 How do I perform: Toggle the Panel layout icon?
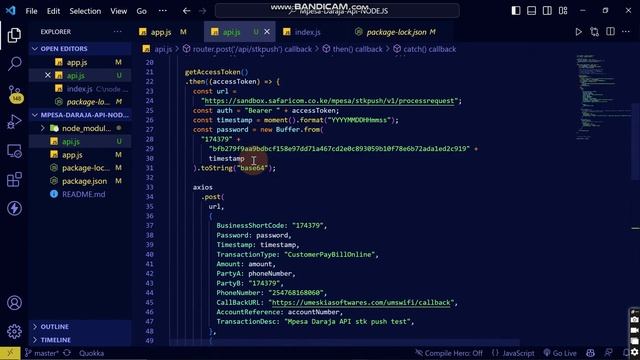(x=531, y=11)
